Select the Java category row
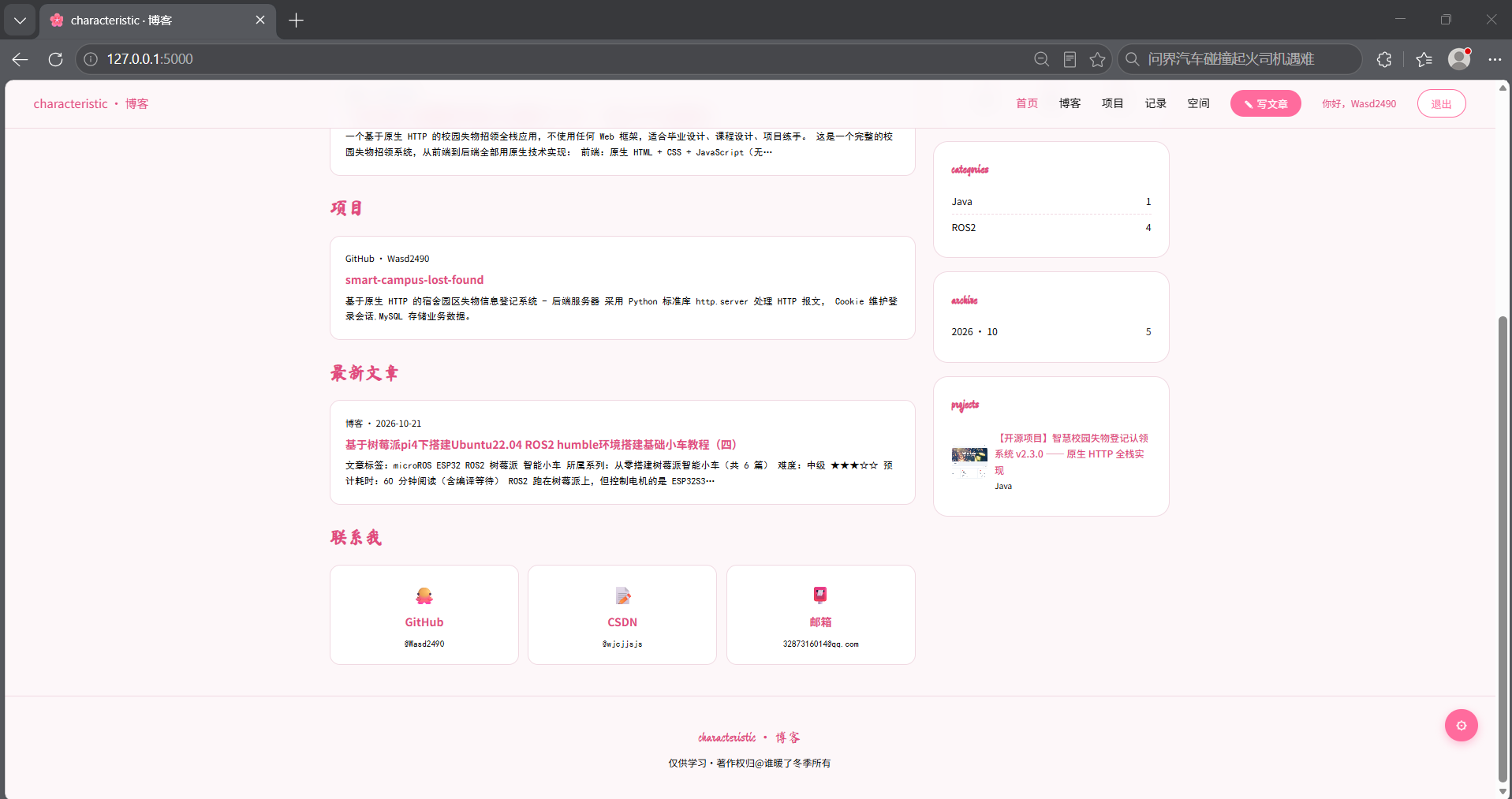This screenshot has width=1512, height=799. pos(1051,202)
